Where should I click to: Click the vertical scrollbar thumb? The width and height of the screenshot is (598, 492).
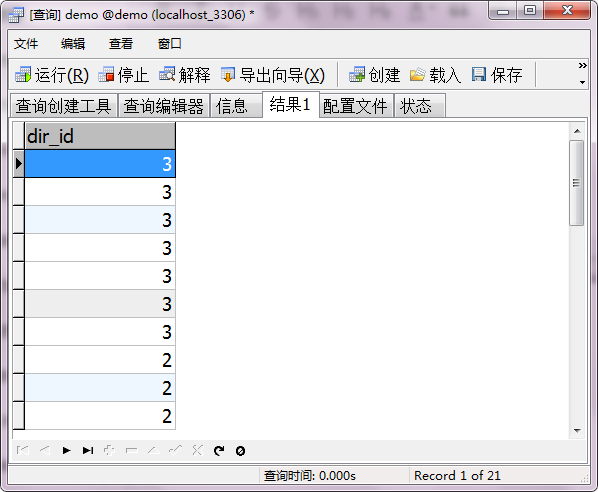[577, 183]
